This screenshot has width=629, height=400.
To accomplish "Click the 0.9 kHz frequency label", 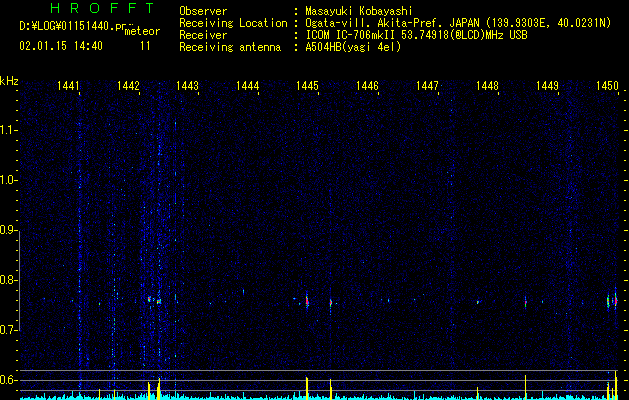I will point(9,230).
